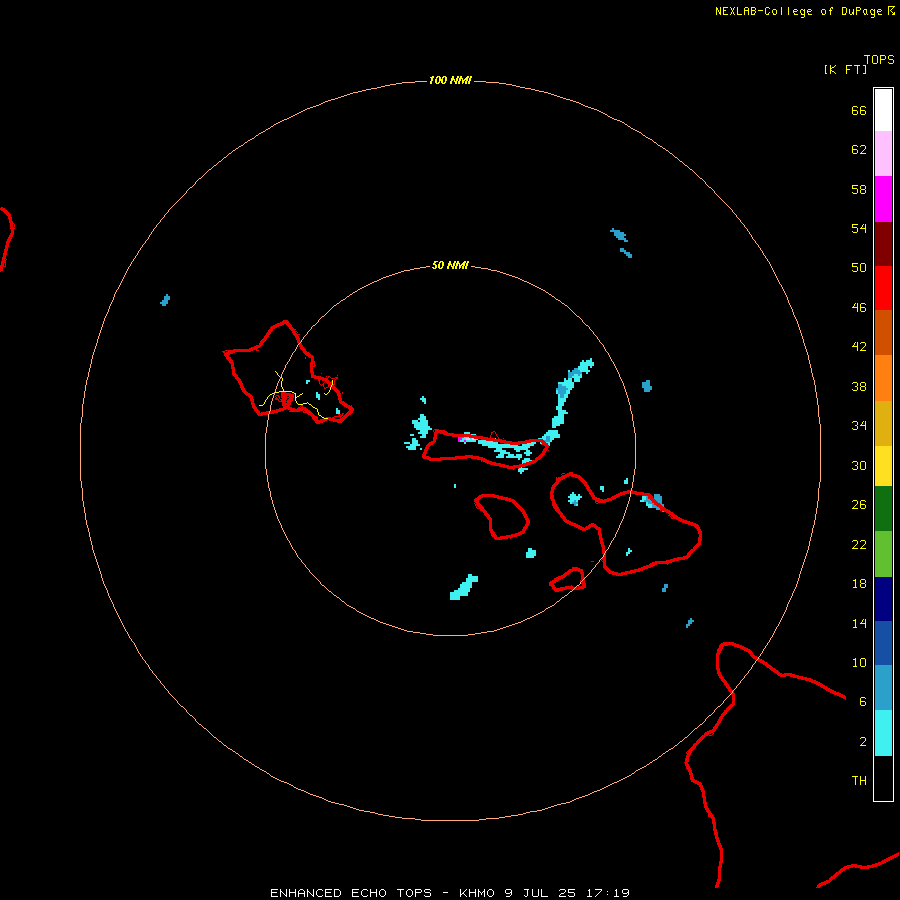Click the legend value 26

click(x=859, y=505)
